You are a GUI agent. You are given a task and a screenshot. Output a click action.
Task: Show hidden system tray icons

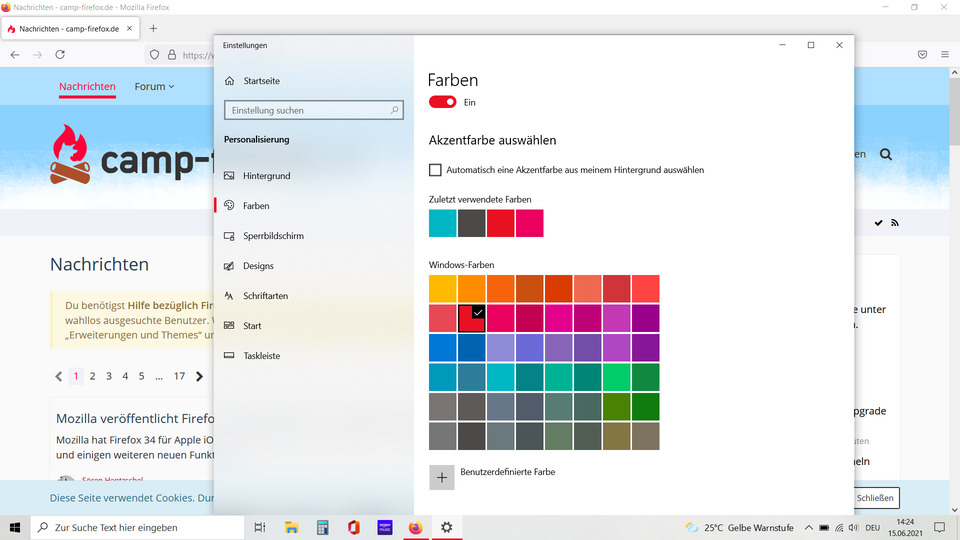coord(808,527)
